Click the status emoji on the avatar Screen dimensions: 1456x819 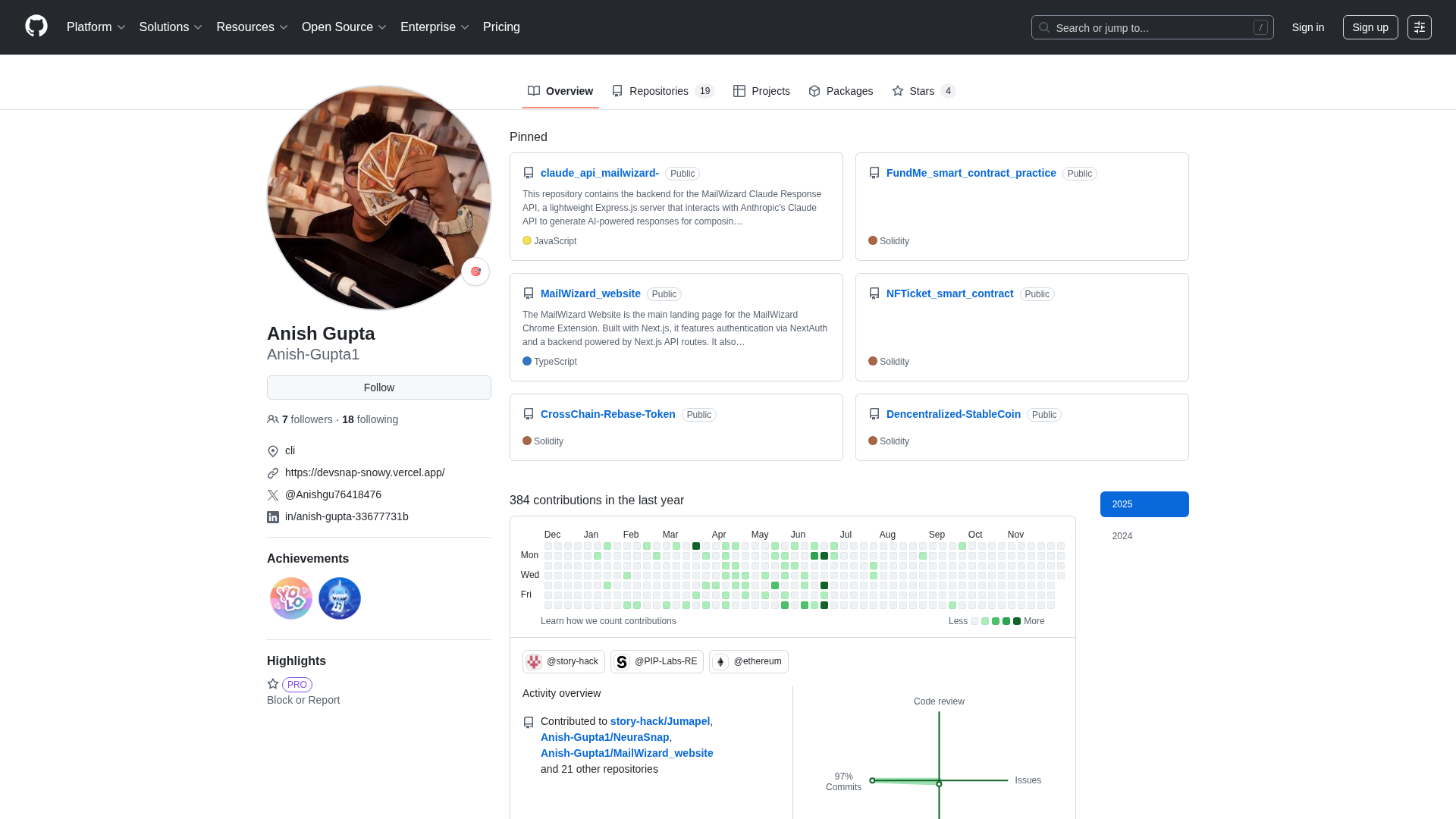(475, 271)
